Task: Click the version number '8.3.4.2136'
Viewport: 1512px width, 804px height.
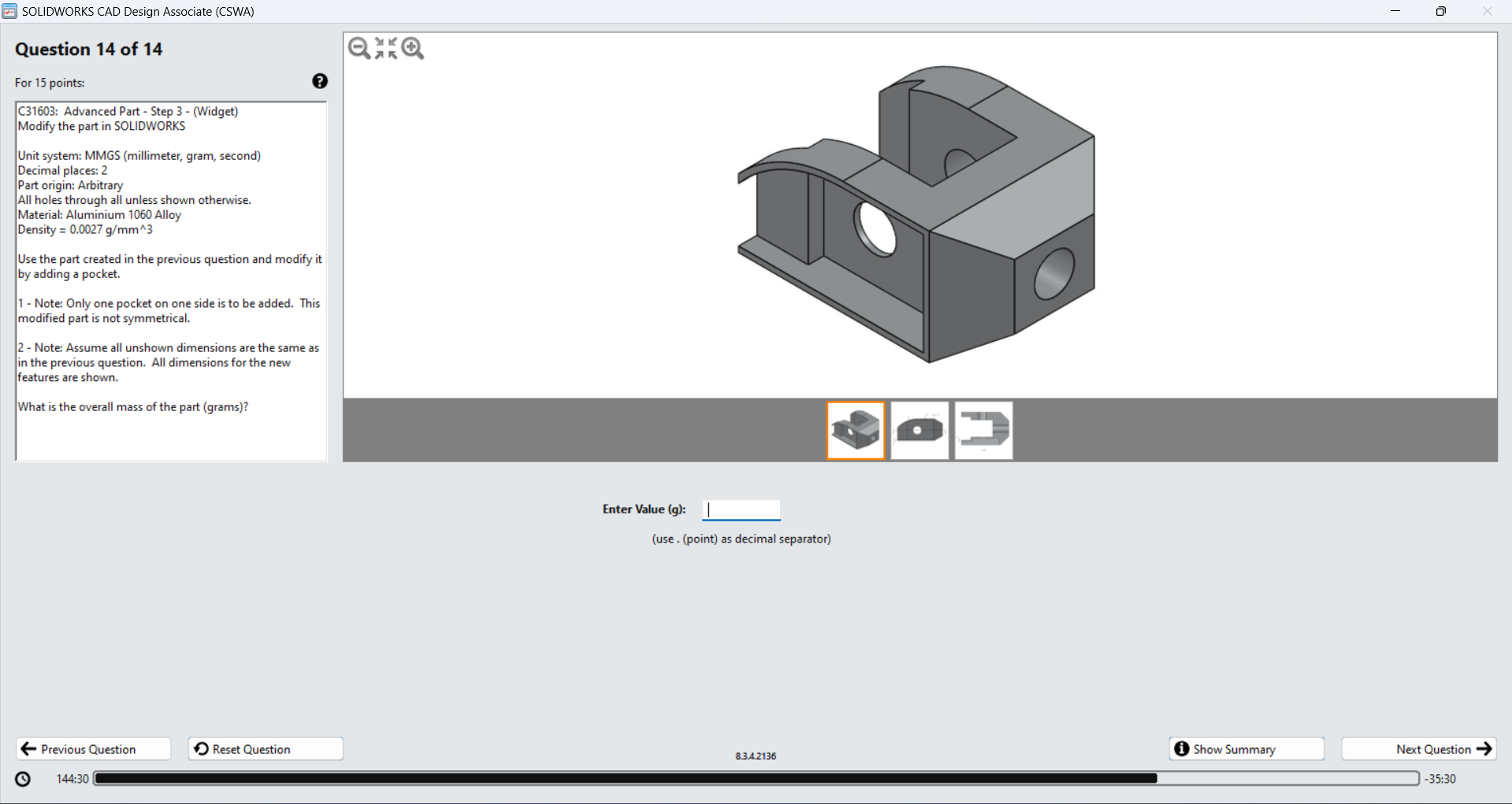Action: (x=756, y=756)
